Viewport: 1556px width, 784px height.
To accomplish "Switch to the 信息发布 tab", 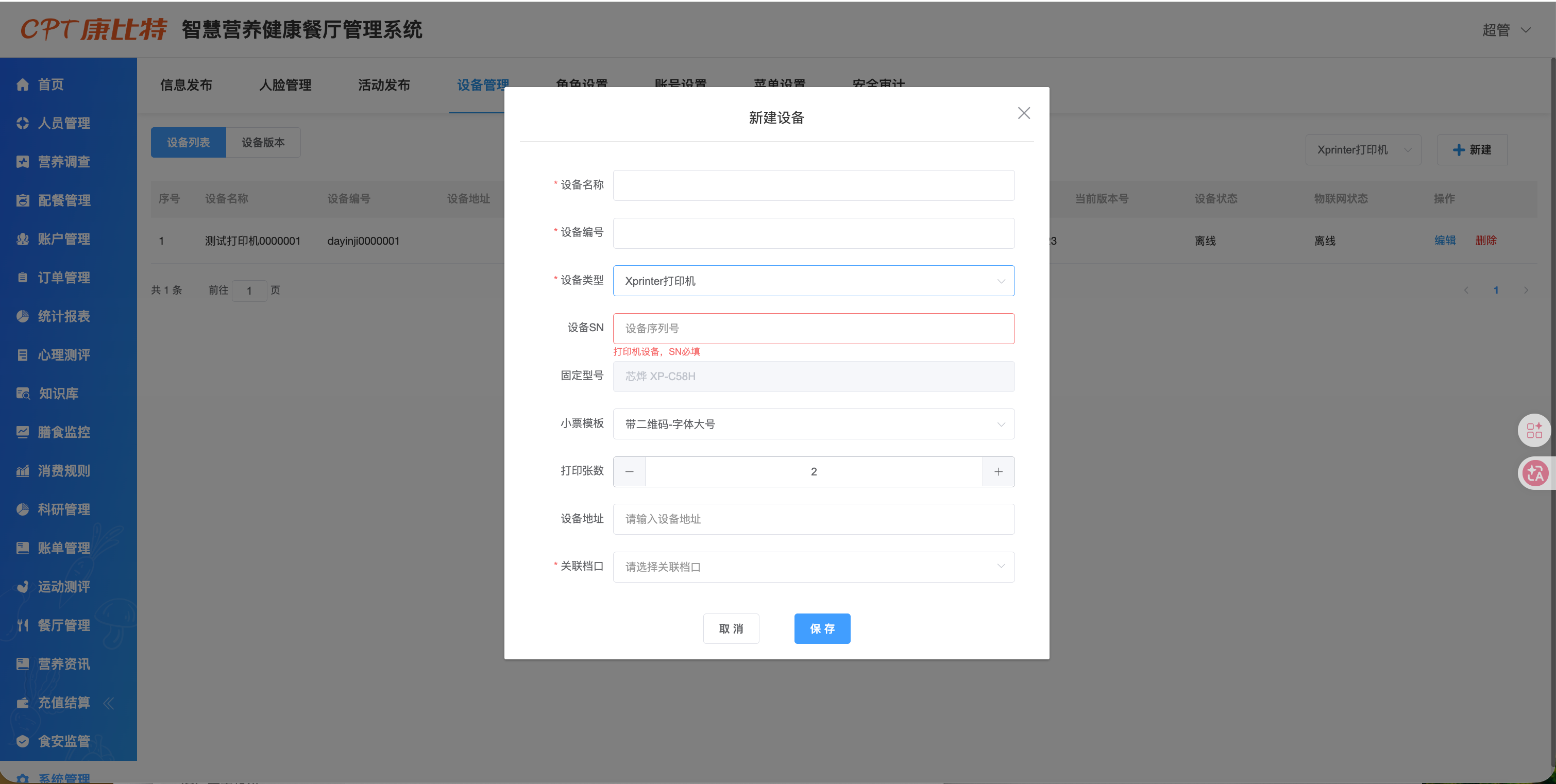I will click(186, 85).
